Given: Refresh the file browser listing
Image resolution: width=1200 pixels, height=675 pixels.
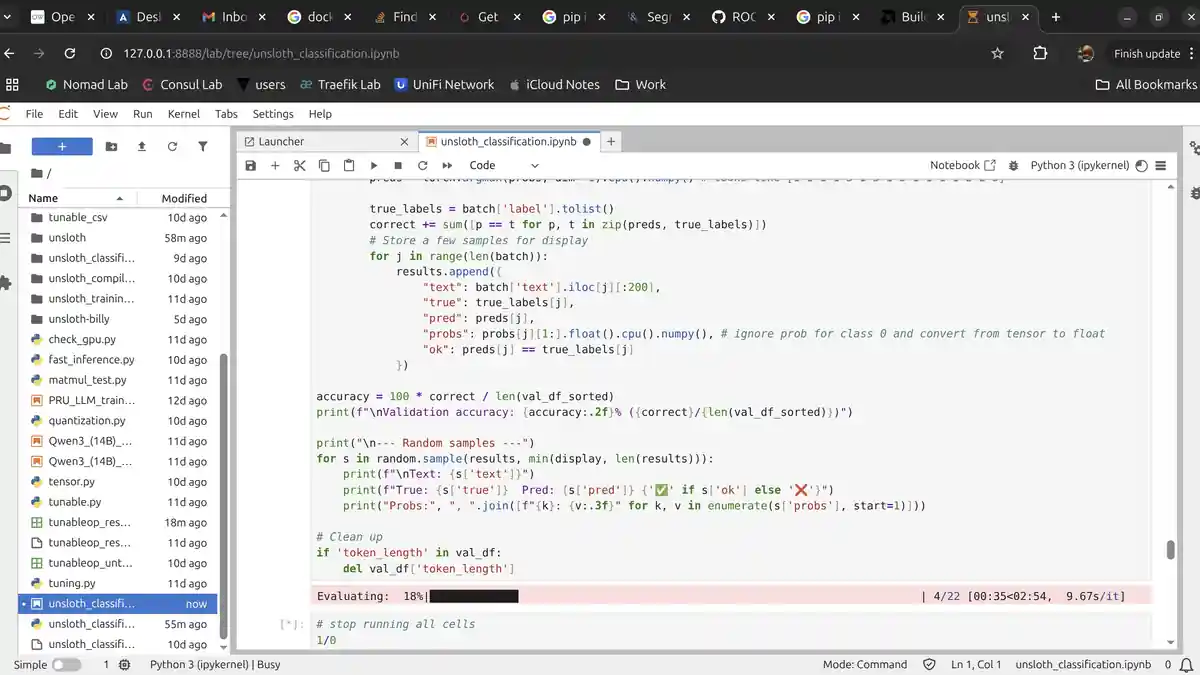Looking at the screenshot, I should click(x=172, y=146).
